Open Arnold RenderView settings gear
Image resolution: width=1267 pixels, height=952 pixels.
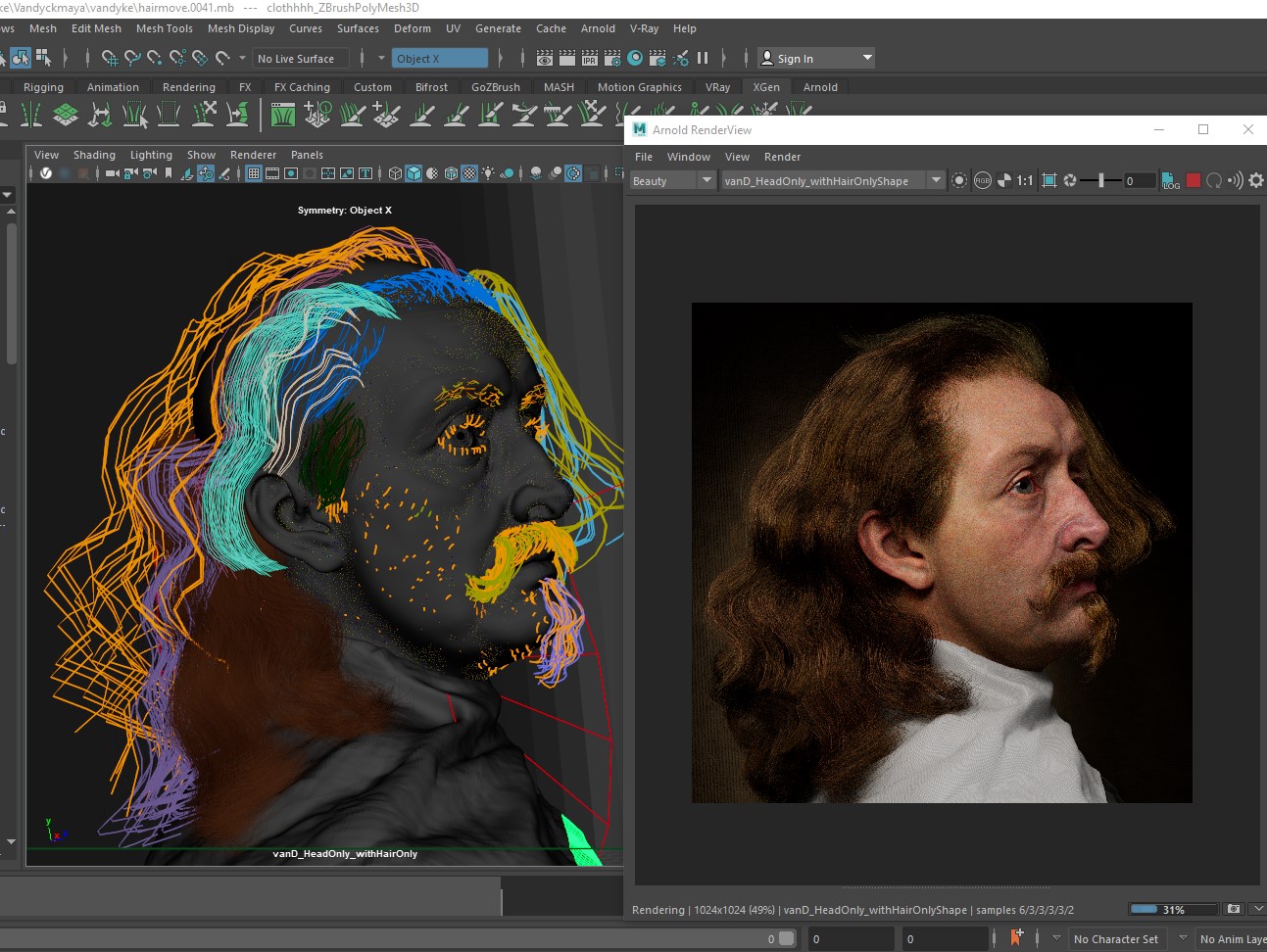tap(1256, 180)
